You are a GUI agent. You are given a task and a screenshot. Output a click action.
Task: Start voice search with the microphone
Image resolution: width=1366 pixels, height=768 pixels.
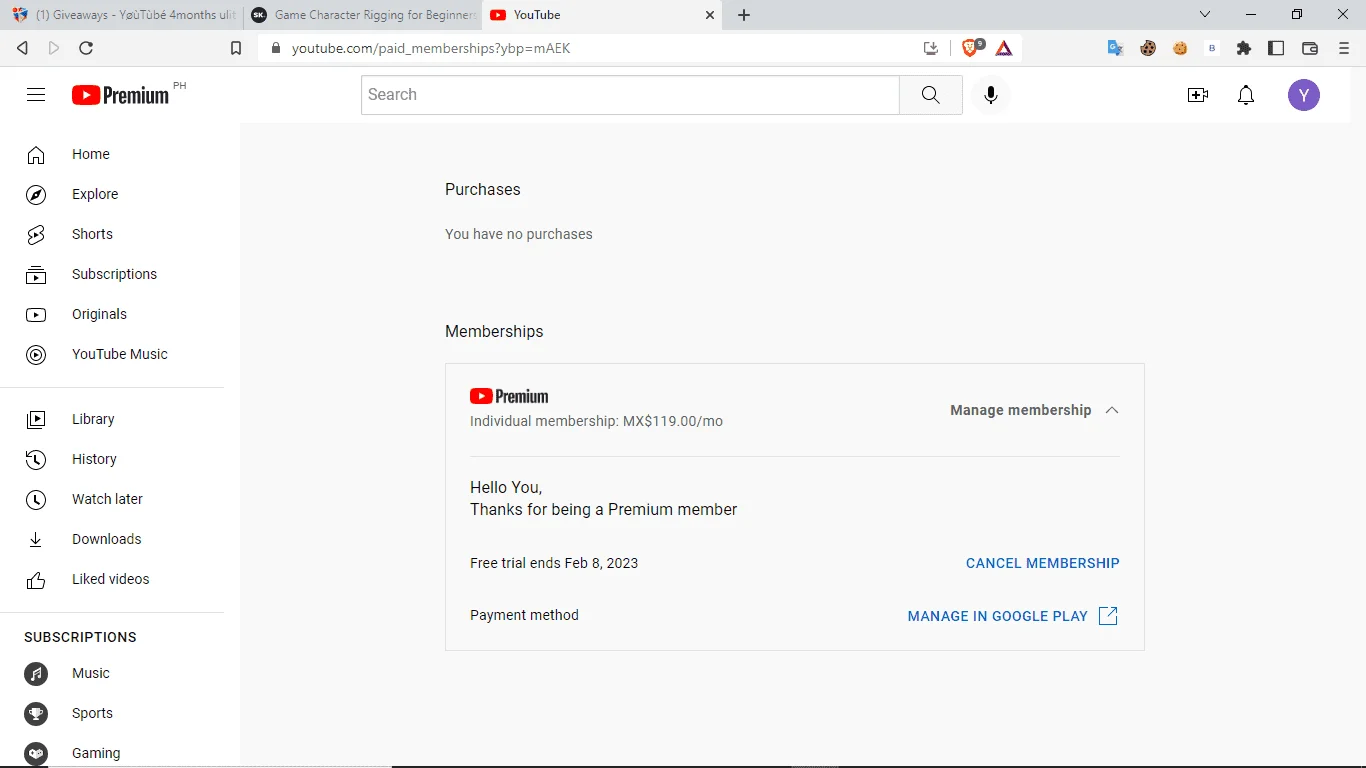(990, 95)
